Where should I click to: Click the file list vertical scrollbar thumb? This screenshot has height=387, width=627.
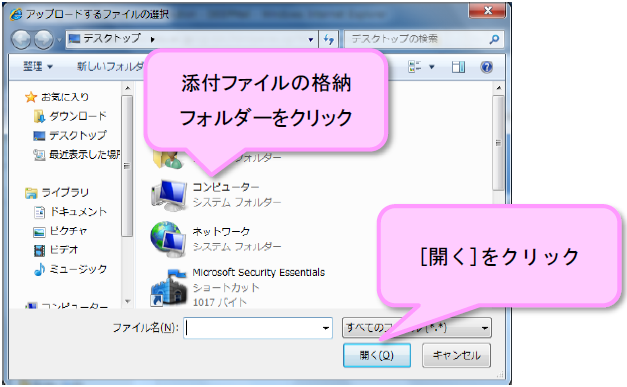click(x=498, y=143)
